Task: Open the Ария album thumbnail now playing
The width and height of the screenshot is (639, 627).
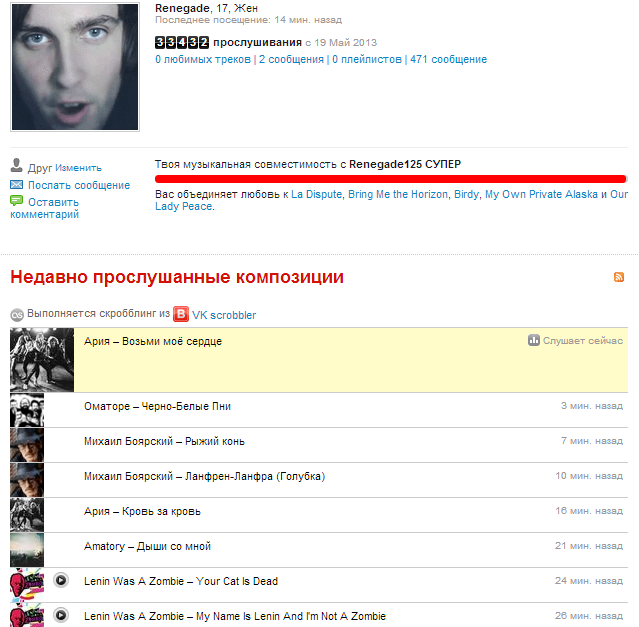Action: [x=42, y=360]
